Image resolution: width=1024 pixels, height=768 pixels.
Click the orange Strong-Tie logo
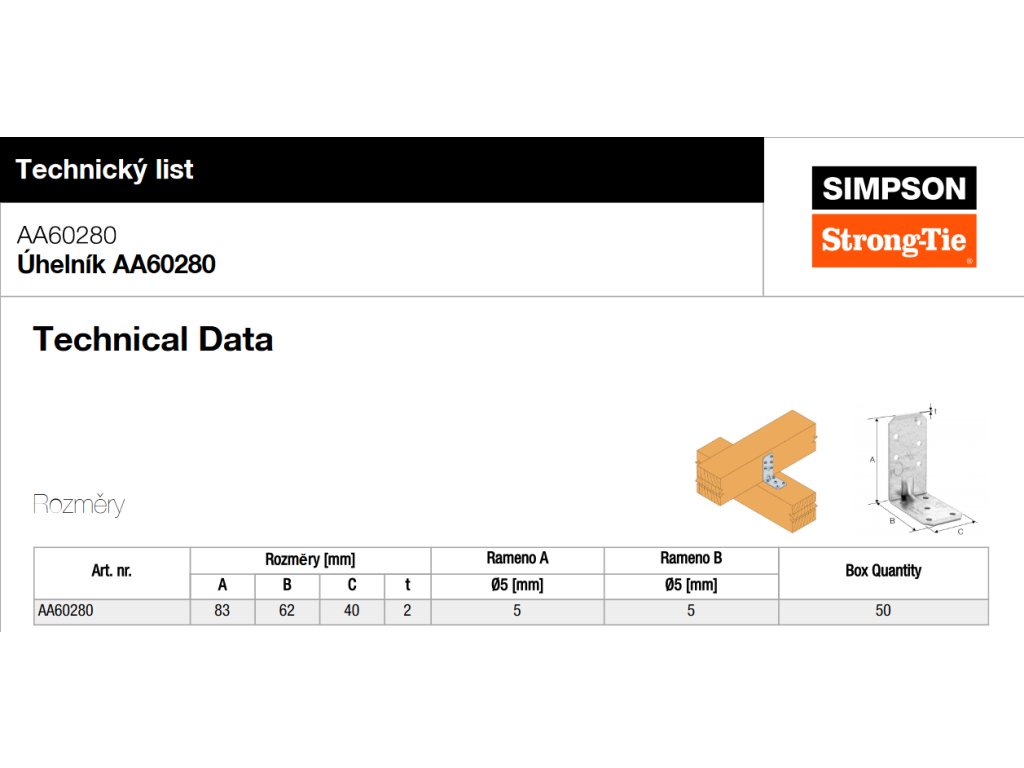coord(893,241)
